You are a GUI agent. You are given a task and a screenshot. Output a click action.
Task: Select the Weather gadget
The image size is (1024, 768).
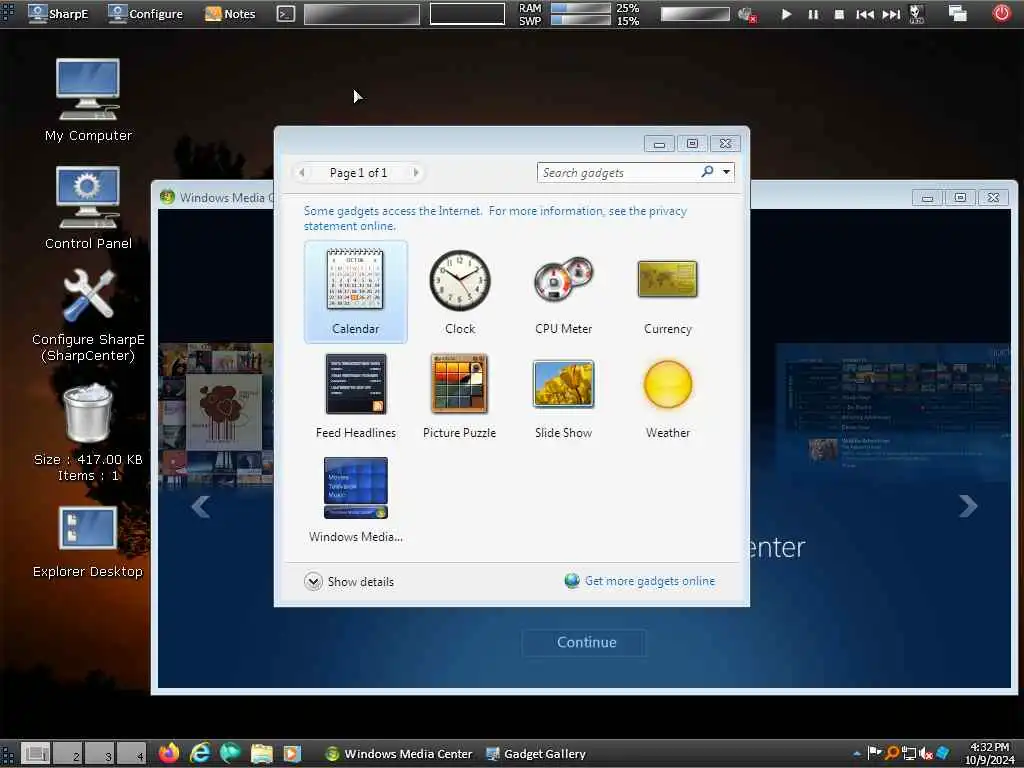[667, 396]
